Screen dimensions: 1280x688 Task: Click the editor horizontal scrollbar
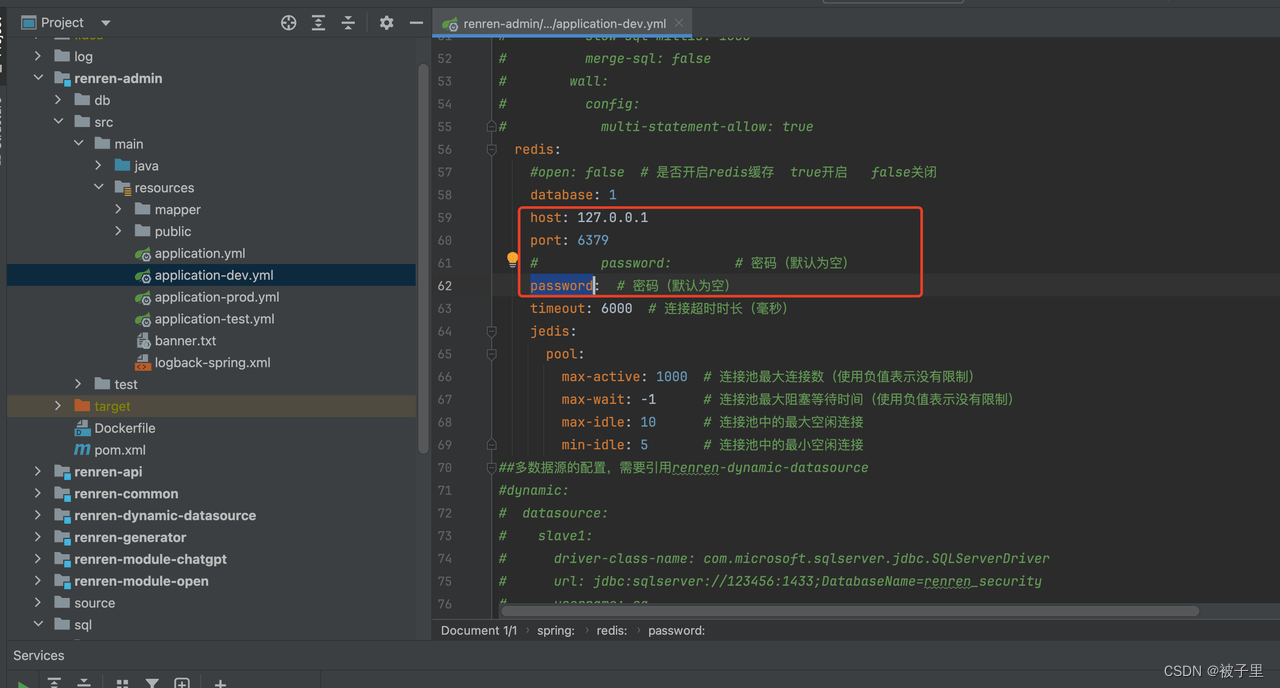coord(850,610)
